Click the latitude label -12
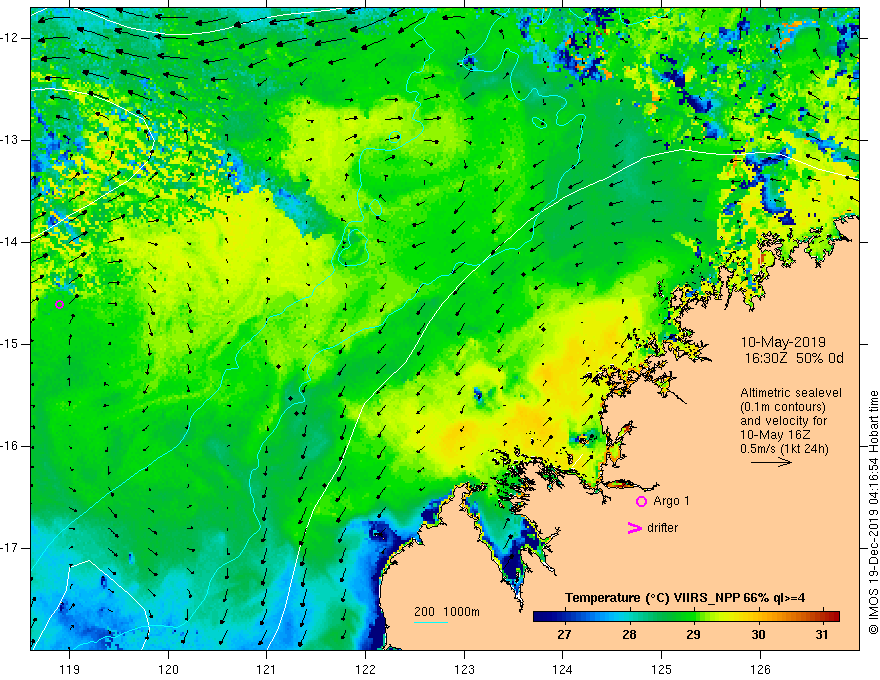Image resolution: width=880 pixels, height=680 pixels. coord(10,38)
